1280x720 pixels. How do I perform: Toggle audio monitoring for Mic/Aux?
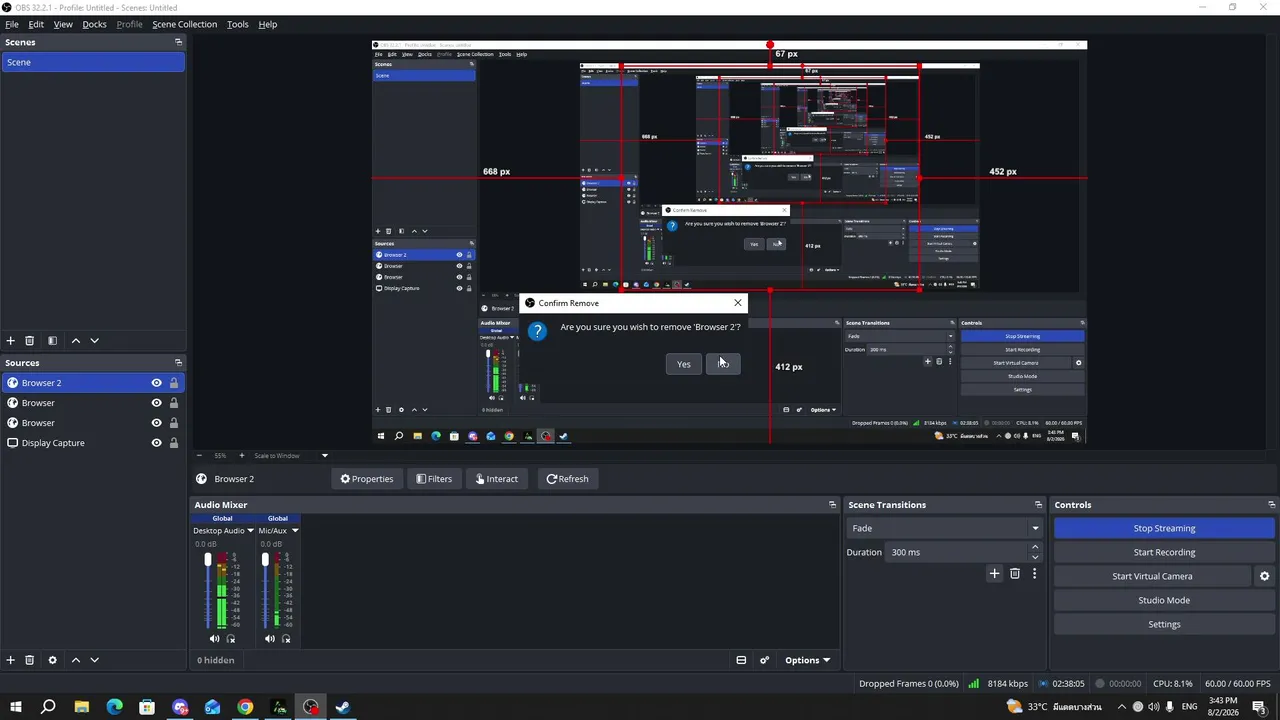tap(286, 638)
